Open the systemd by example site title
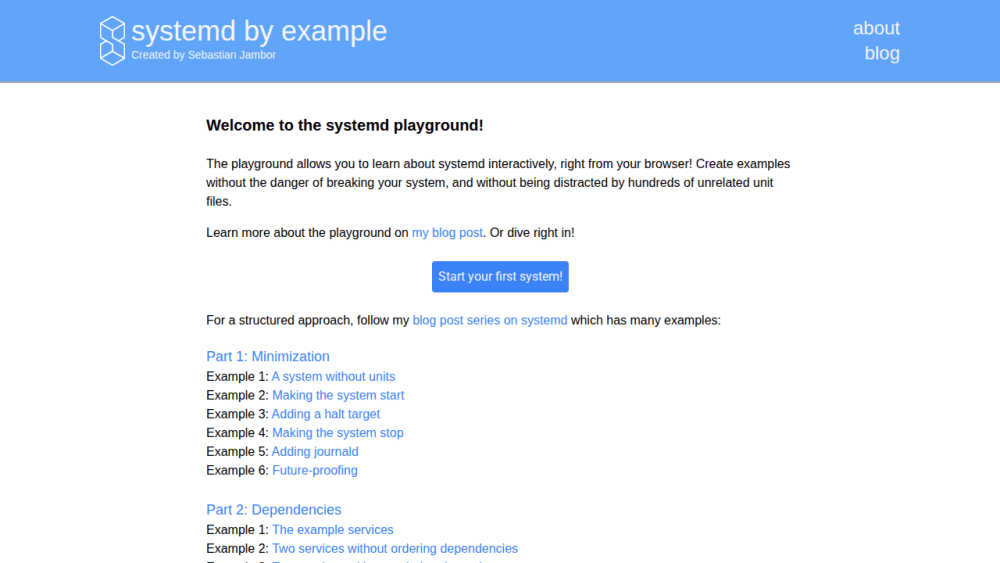Screen dimensions: 1000x563 (x=259, y=31)
